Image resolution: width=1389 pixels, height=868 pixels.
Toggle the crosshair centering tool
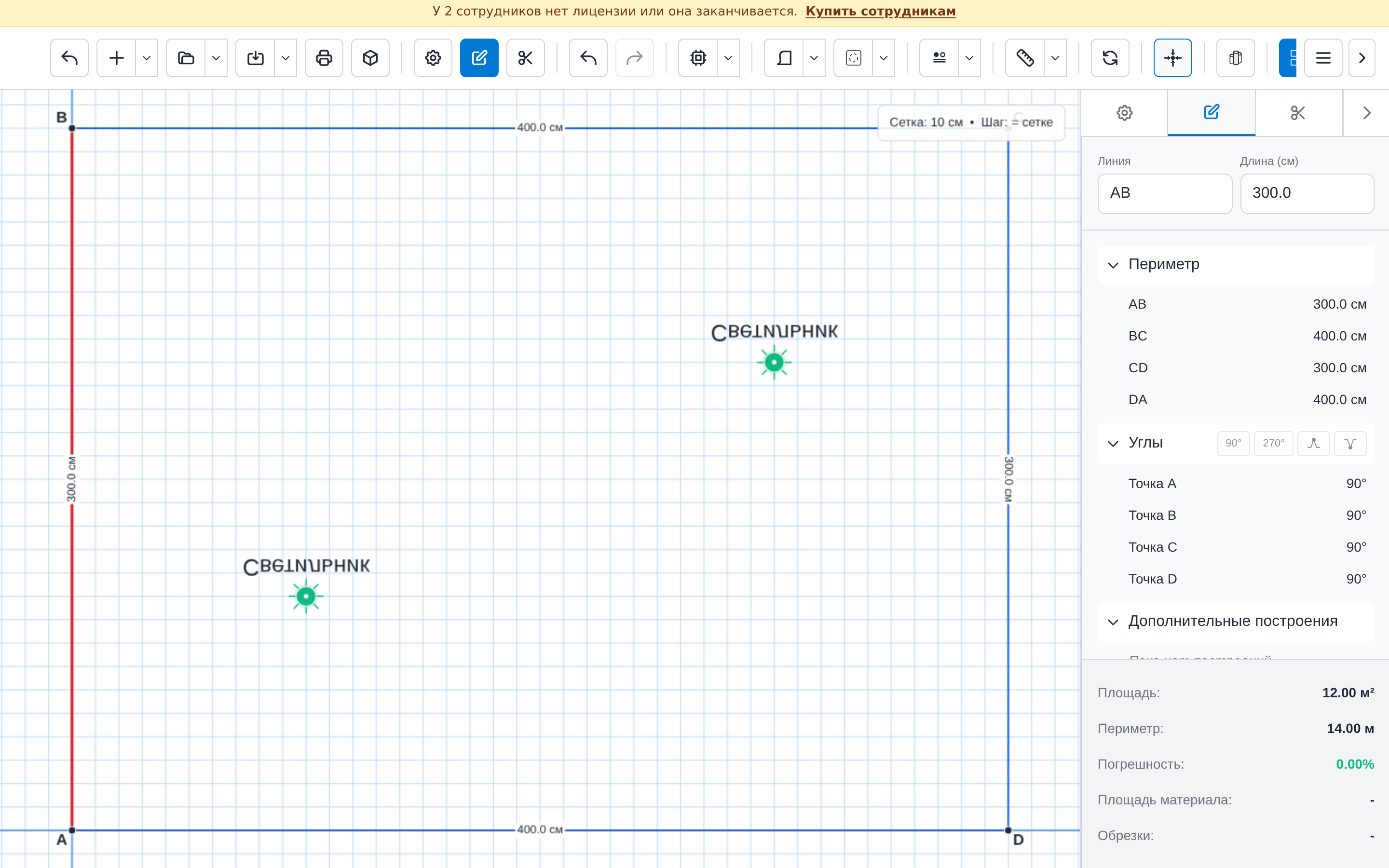(x=1172, y=58)
